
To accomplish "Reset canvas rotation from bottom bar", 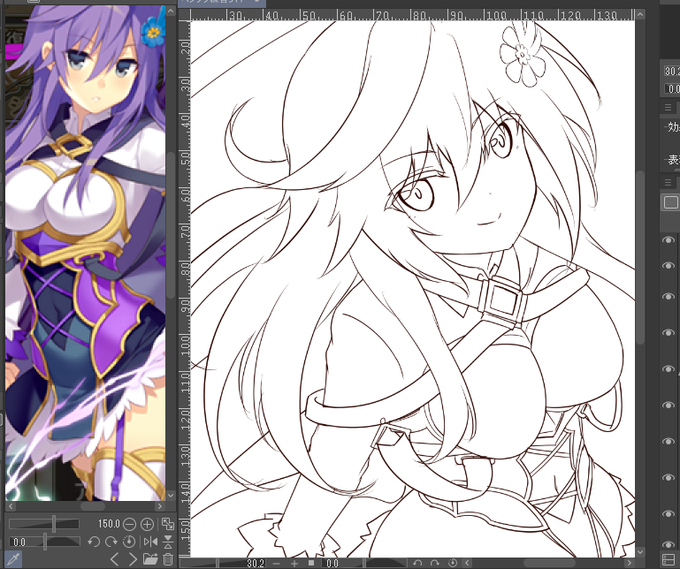I will pyautogui.click(x=452, y=563).
